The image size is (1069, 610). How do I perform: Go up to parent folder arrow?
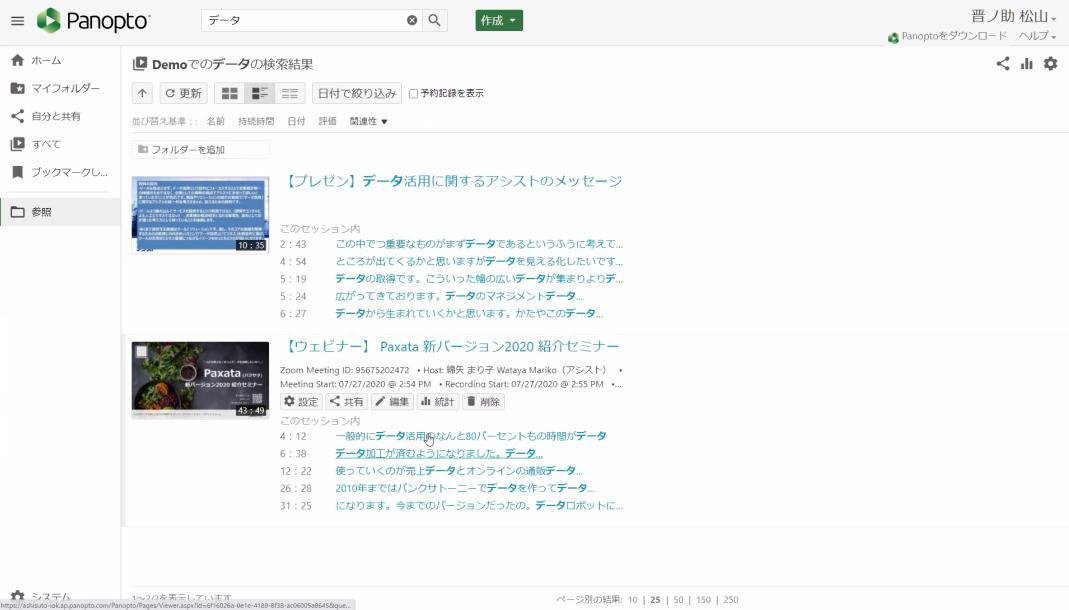142,93
